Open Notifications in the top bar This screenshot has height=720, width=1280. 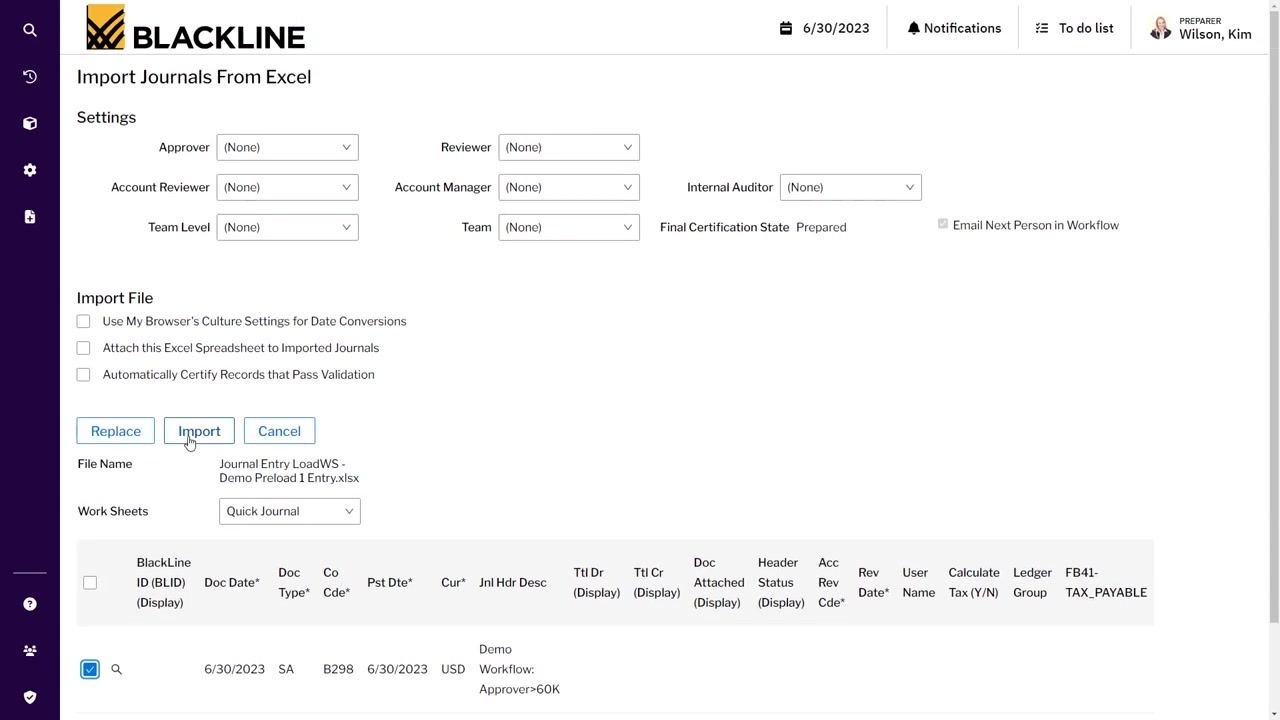[x=954, y=28]
